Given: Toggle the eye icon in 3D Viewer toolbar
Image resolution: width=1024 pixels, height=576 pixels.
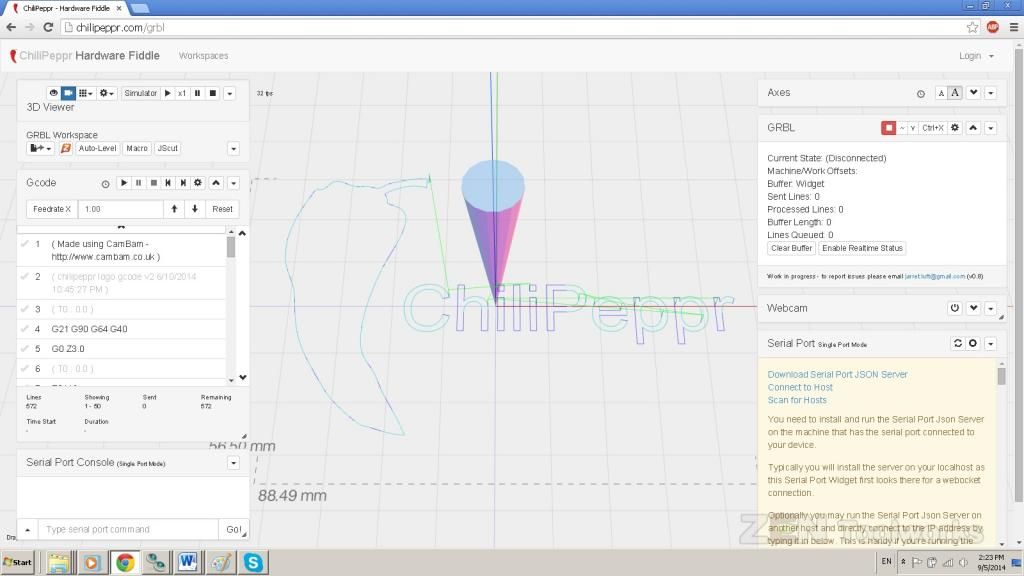Looking at the screenshot, I should (54, 93).
